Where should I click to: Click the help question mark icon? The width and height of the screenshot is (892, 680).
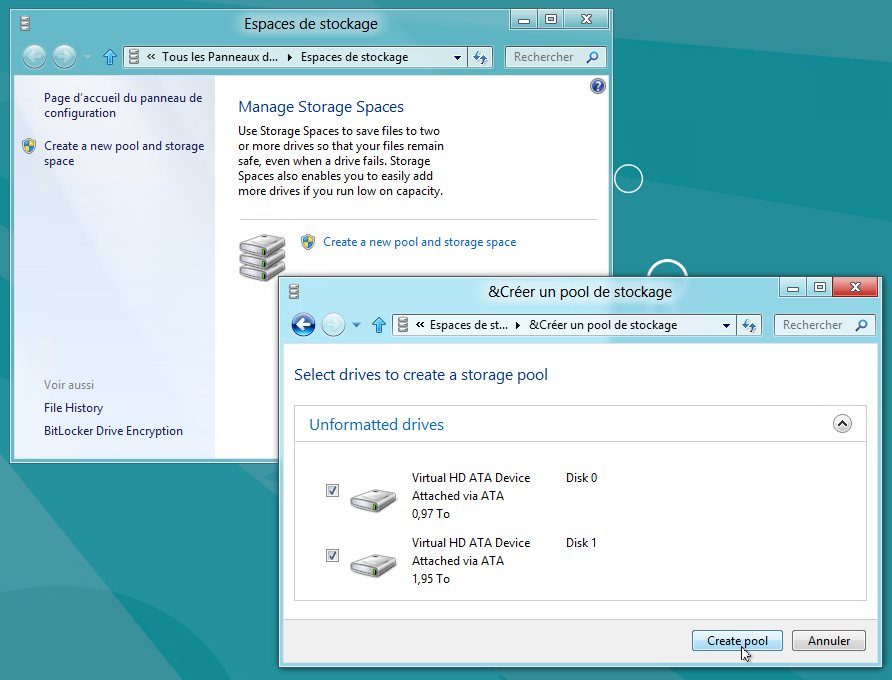tap(598, 86)
